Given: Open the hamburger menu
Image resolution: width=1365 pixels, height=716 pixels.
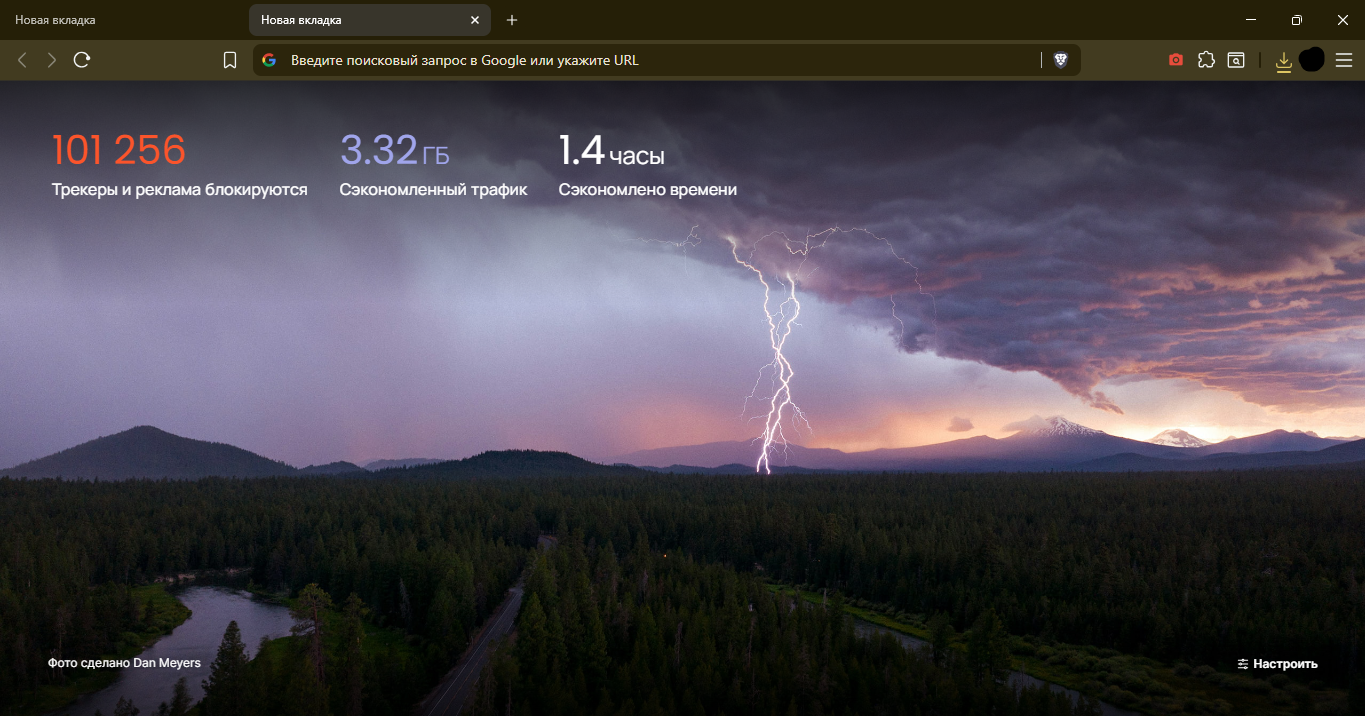Looking at the screenshot, I should [x=1344, y=60].
